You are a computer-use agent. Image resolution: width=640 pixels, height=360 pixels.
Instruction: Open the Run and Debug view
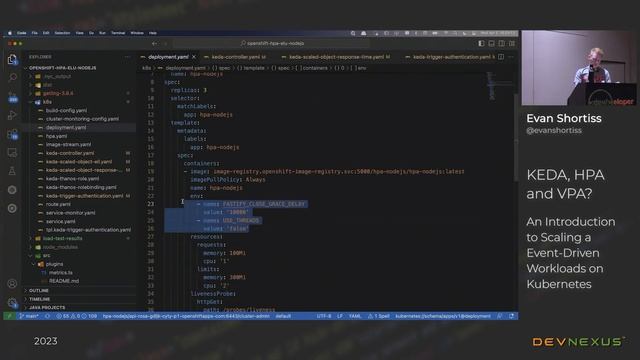click(x=12, y=116)
